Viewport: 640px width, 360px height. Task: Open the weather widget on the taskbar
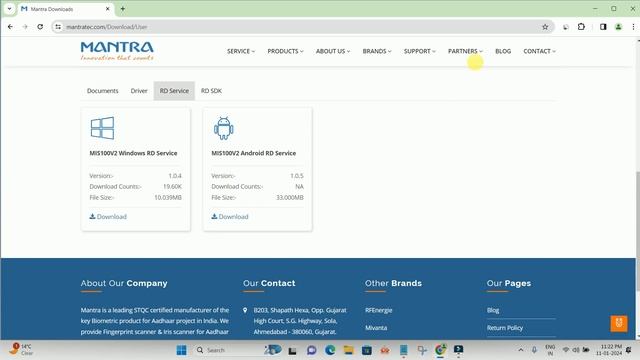click(x=20, y=349)
